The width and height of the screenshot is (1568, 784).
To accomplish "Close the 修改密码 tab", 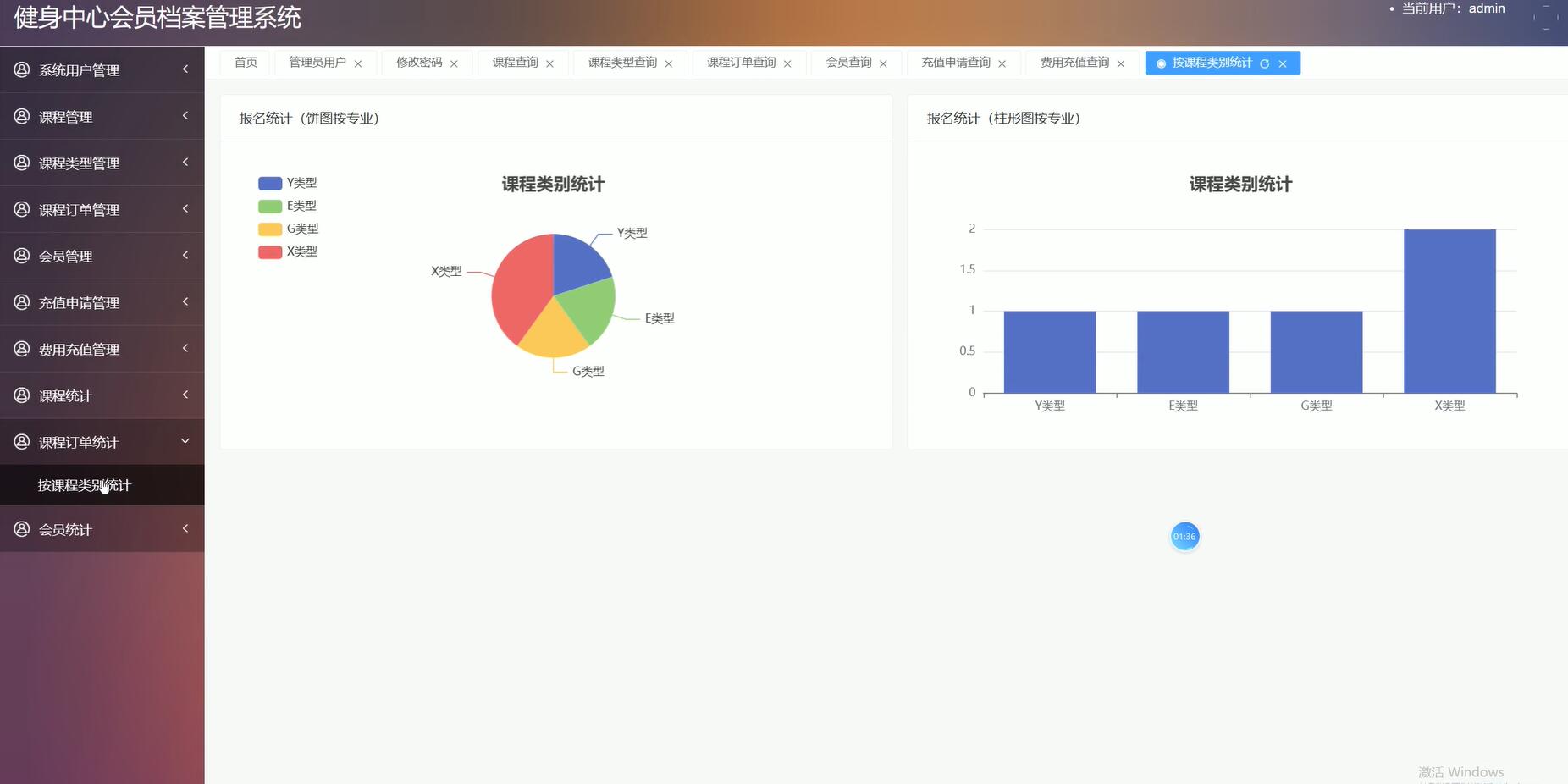I will point(455,63).
